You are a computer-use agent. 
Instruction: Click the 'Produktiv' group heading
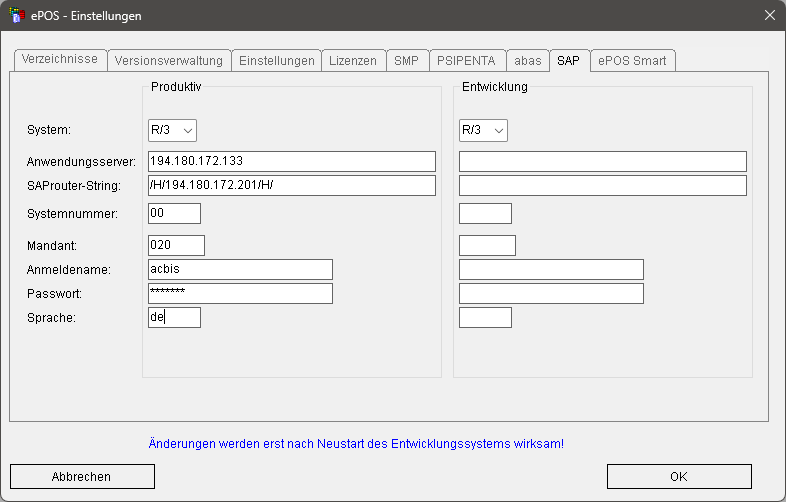(x=176, y=87)
